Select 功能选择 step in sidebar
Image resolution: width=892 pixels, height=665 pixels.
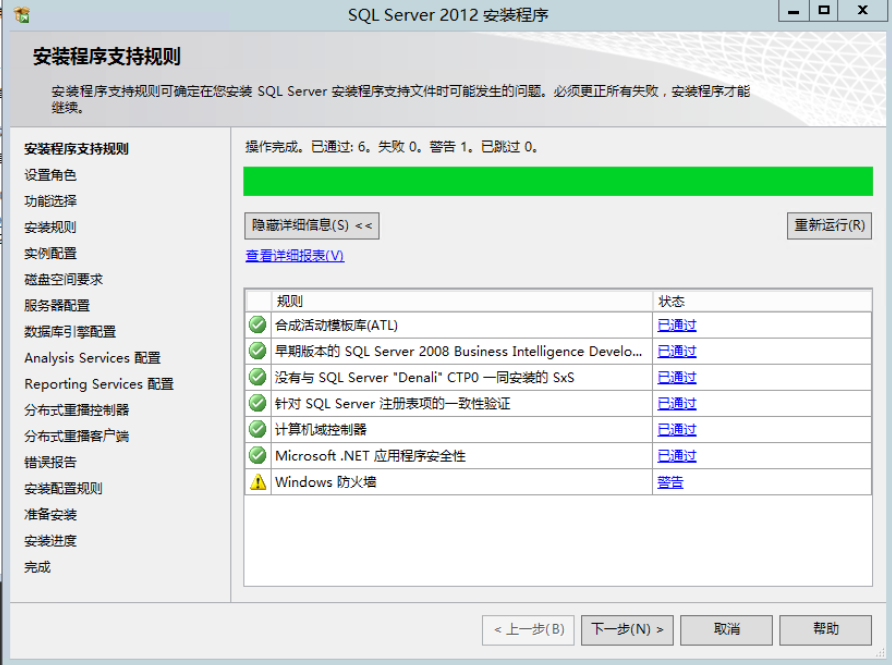click(x=50, y=201)
